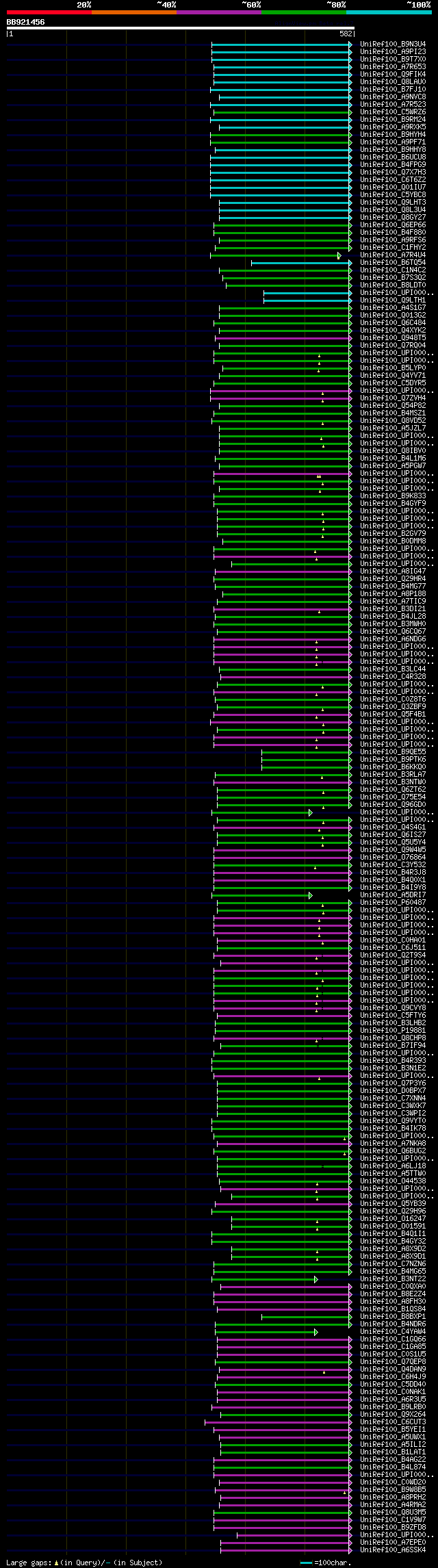The height and width of the screenshot is (1568, 438).
Task: Click the query end position 582
Action: click(346, 34)
